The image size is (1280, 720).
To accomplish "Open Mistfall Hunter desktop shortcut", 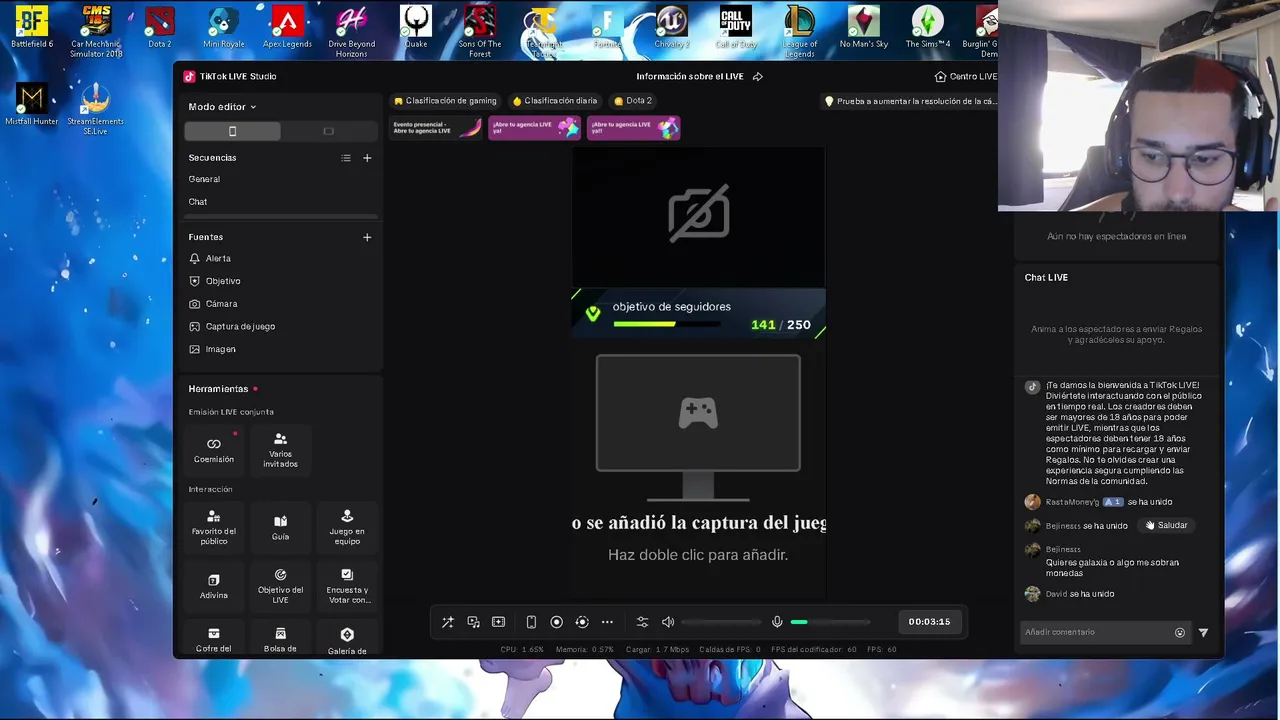I will click(x=32, y=105).
